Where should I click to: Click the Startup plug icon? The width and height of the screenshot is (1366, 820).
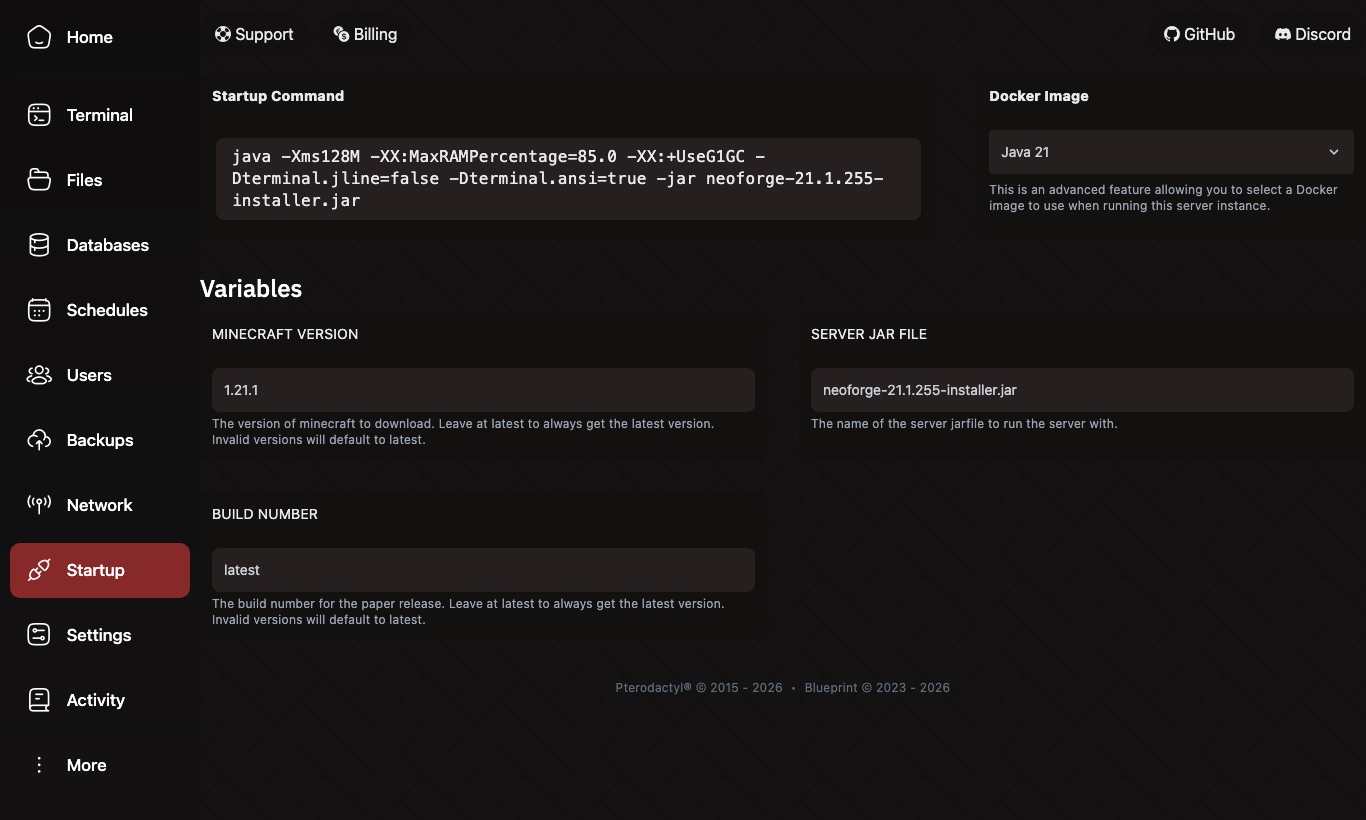39,570
